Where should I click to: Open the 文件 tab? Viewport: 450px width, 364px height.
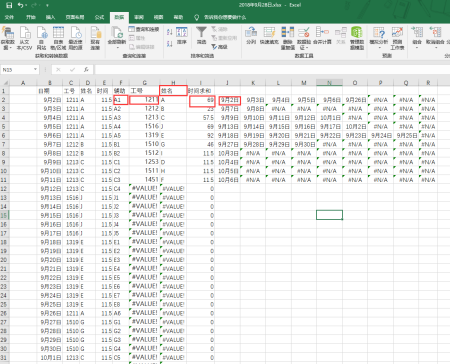point(9,17)
